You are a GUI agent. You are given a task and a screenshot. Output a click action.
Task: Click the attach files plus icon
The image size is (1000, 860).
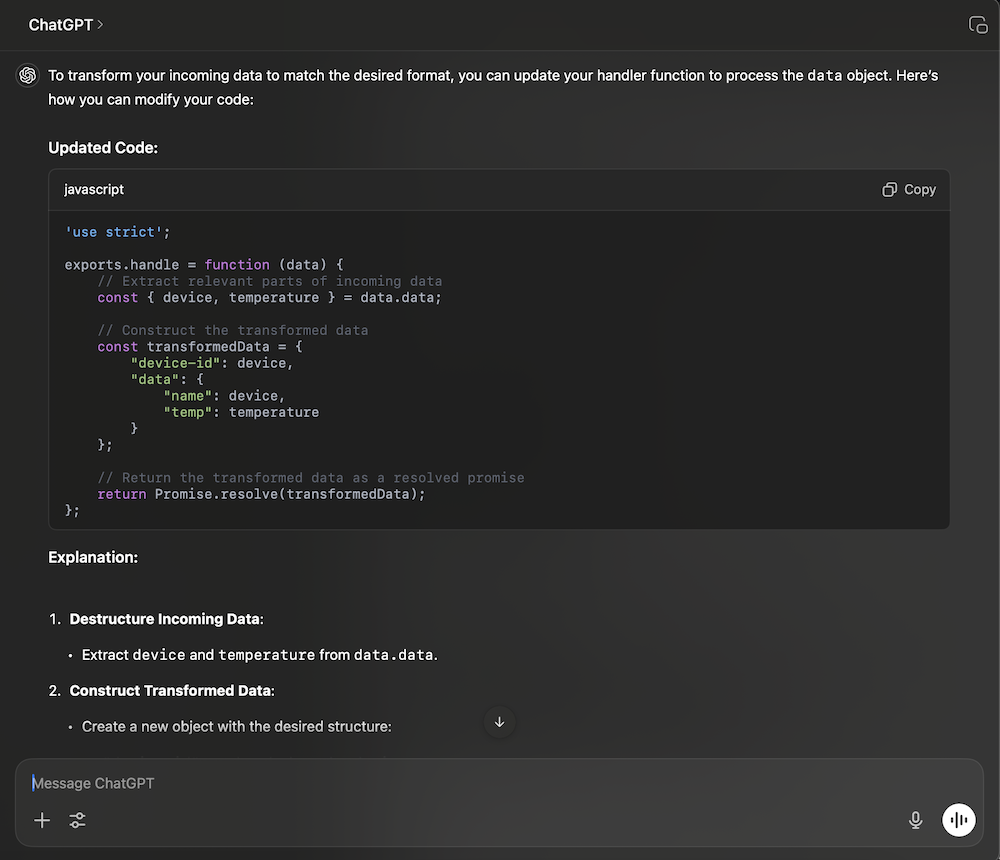pyautogui.click(x=42, y=820)
